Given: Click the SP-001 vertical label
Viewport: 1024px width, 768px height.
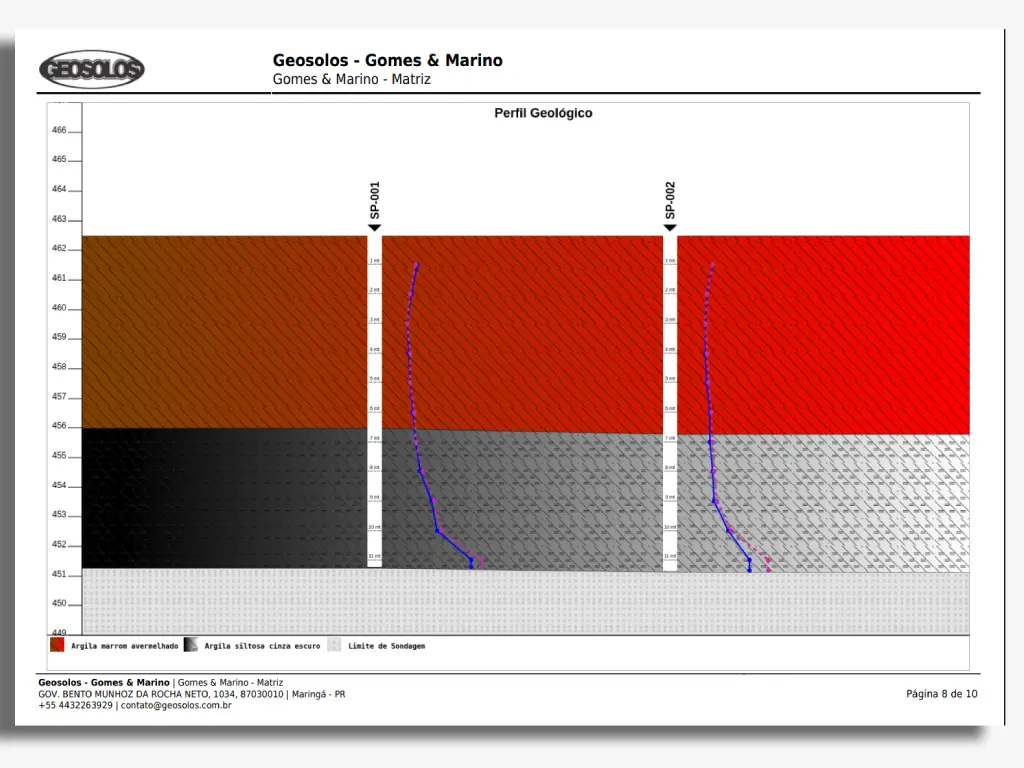Looking at the screenshot, I should pyautogui.click(x=375, y=200).
